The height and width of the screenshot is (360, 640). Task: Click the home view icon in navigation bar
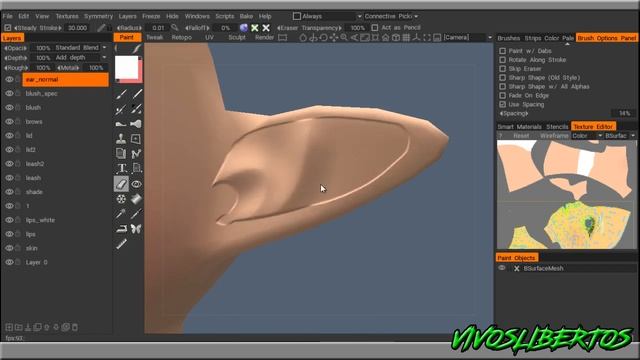[x=385, y=38]
